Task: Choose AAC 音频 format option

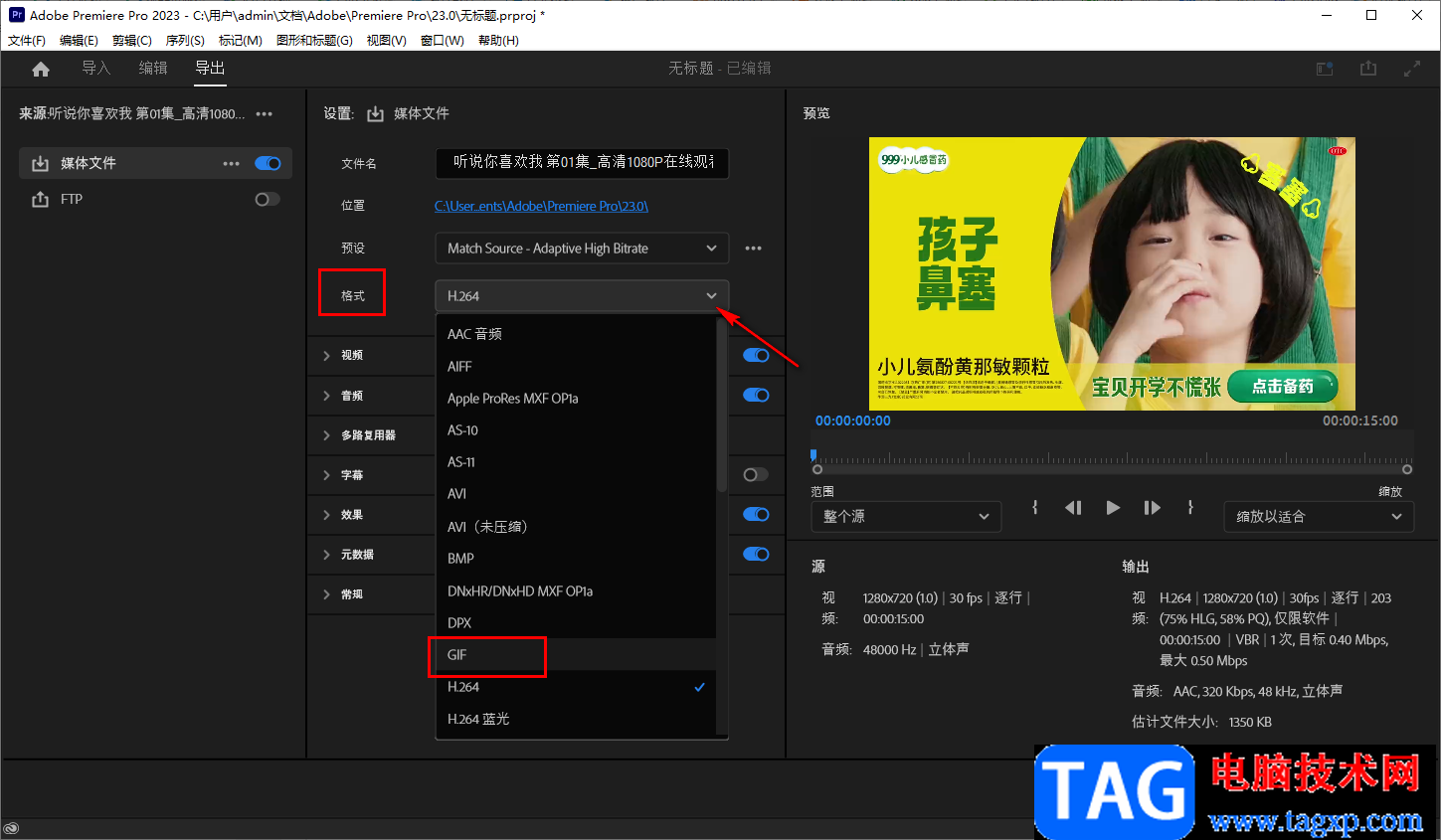Action: click(x=576, y=334)
